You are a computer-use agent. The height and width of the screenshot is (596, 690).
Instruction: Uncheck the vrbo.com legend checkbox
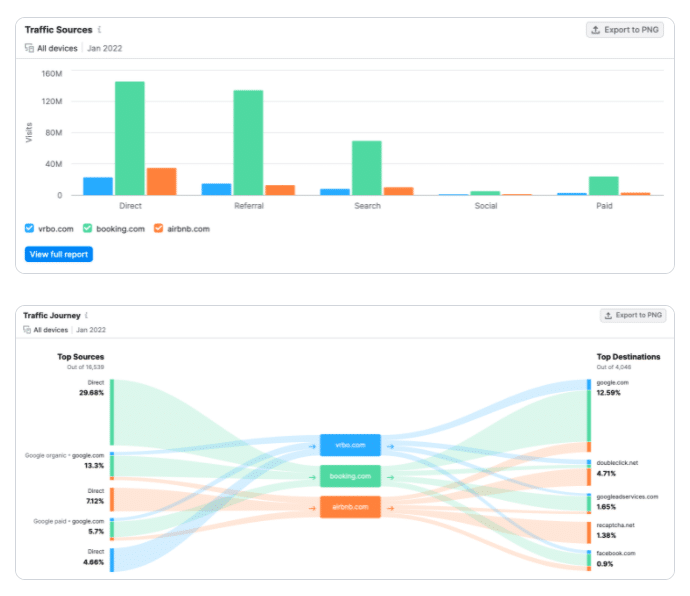pos(29,228)
